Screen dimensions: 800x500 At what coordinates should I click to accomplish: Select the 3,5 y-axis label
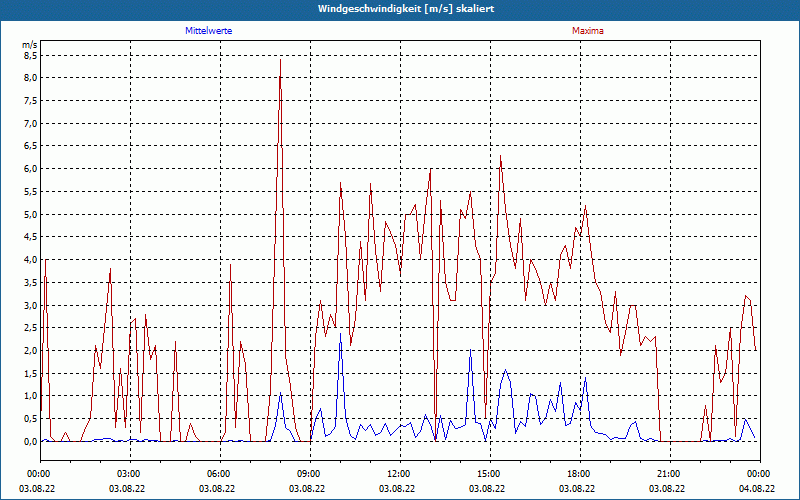[31, 283]
